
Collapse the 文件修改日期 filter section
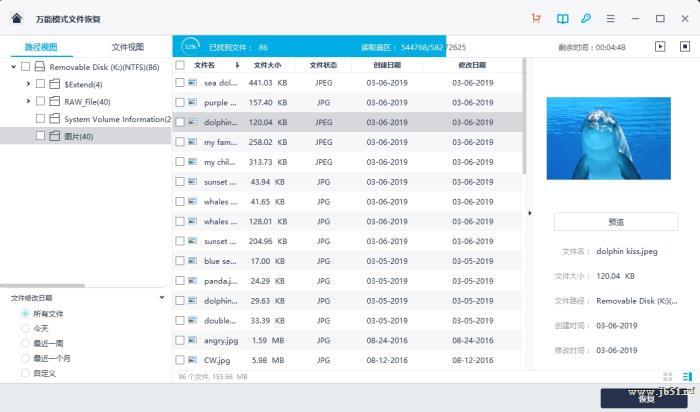pyautogui.click(x=162, y=297)
